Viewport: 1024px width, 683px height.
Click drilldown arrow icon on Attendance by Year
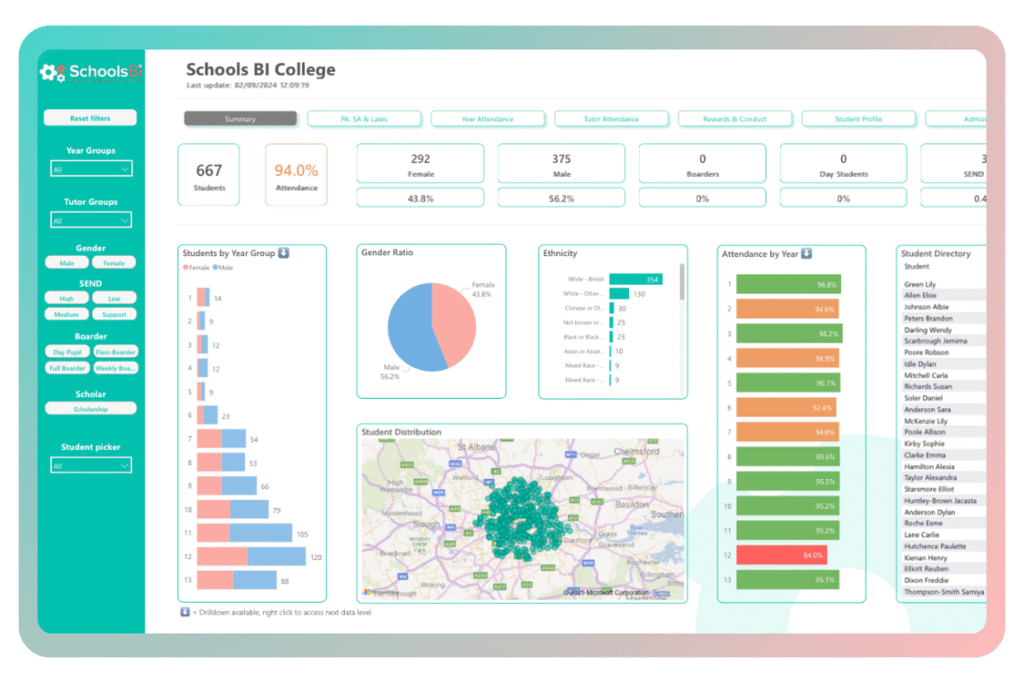coord(807,254)
